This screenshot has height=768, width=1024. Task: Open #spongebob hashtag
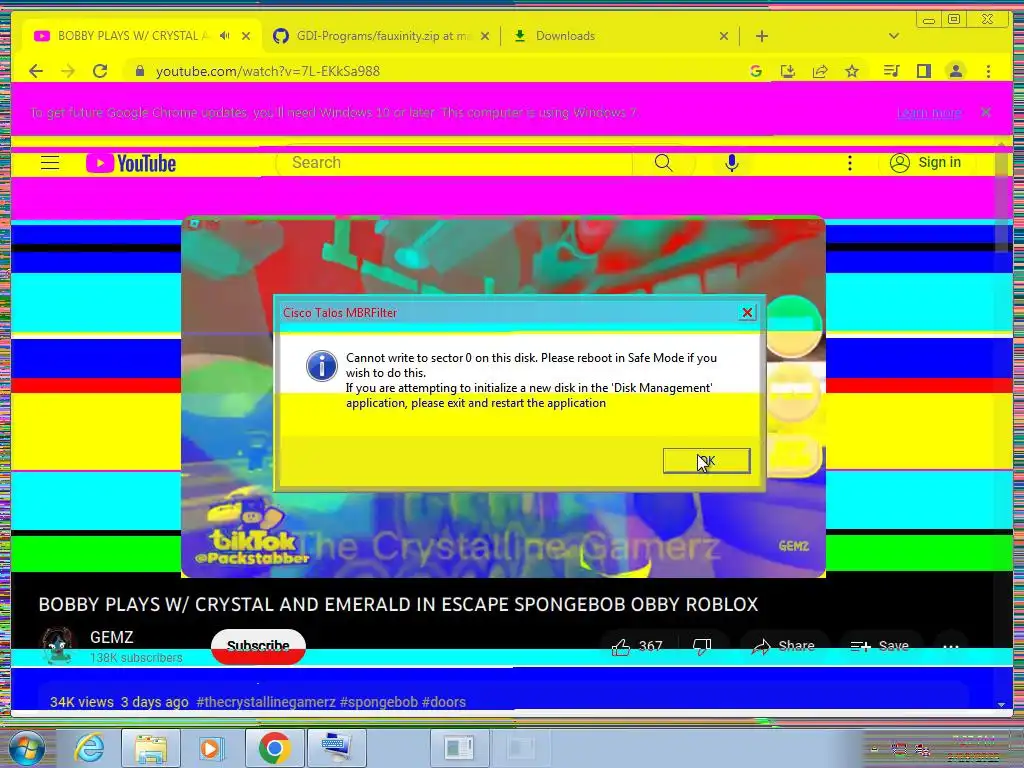coord(379,702)
